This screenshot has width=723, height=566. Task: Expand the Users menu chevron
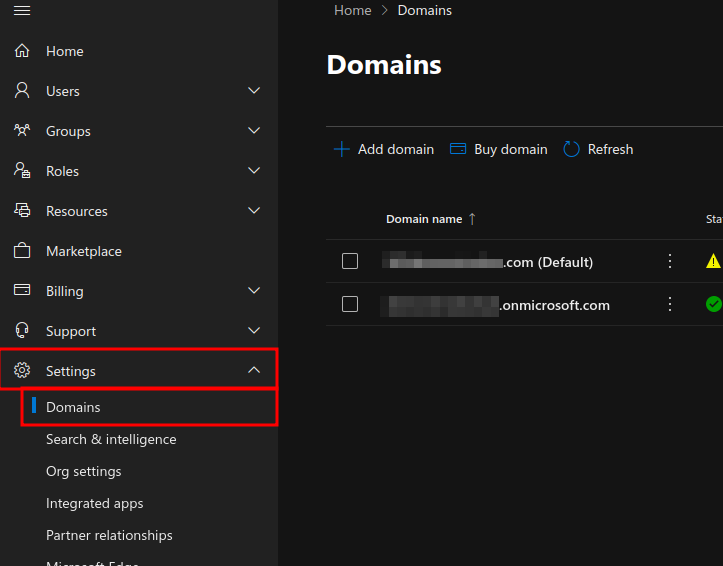click(254, 90)
